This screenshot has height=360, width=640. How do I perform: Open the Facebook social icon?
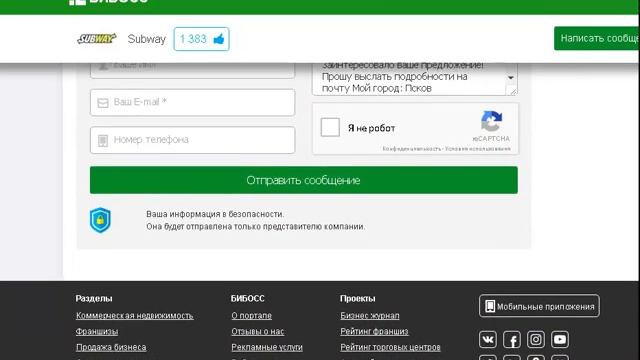(512, 340)
